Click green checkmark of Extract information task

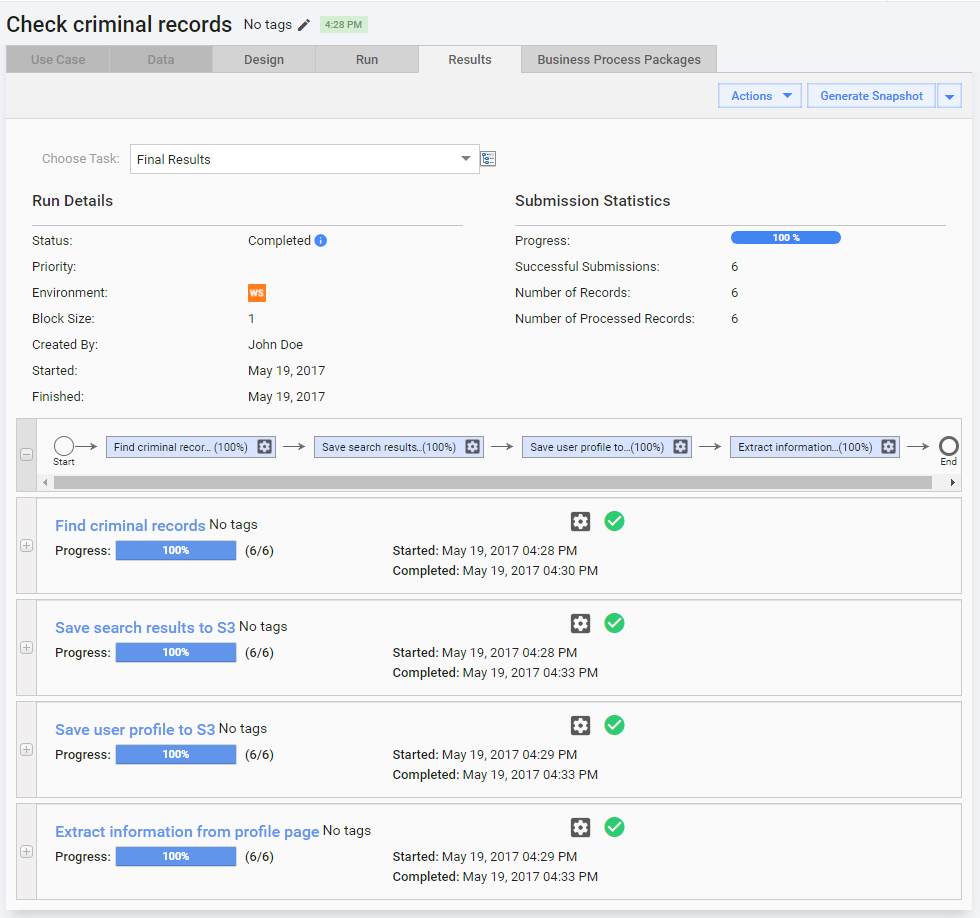[614, 827]
